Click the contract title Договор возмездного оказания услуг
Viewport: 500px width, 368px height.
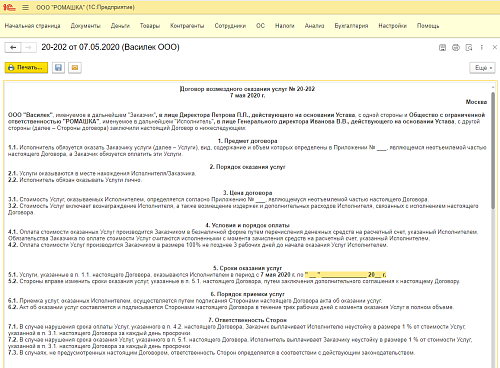coord(247,89)
